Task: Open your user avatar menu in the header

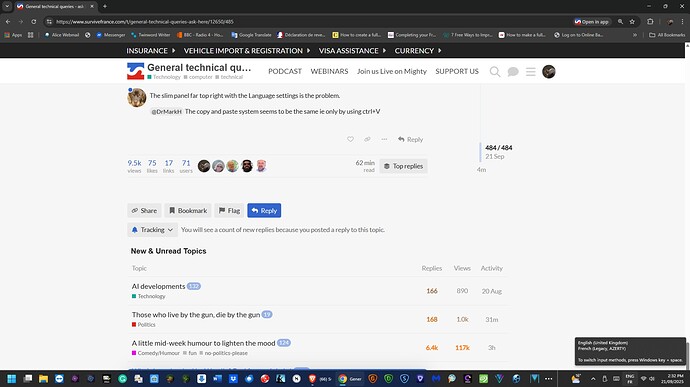Action: tap(549, 71)
